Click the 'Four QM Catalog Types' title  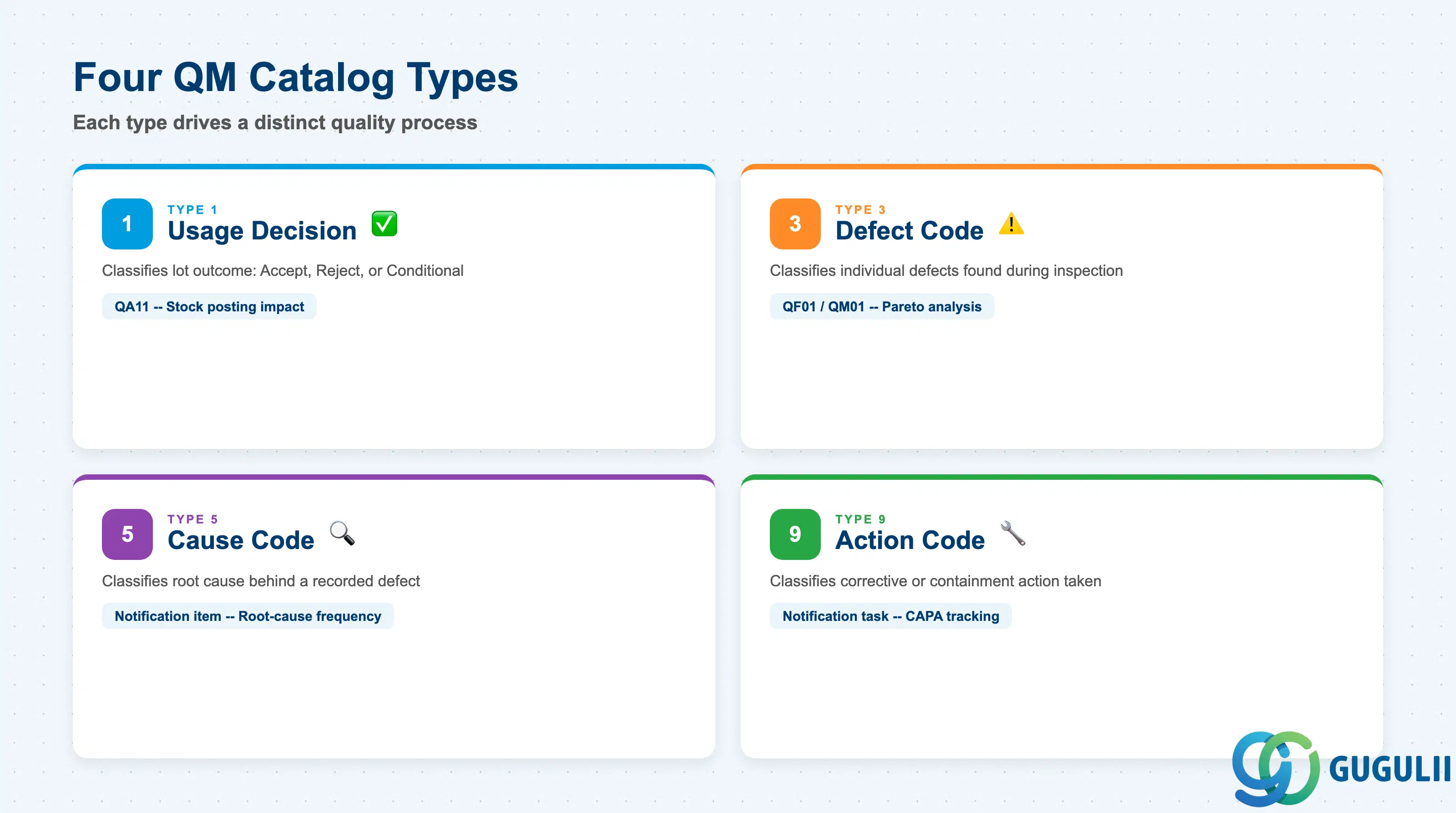point(296,77)
